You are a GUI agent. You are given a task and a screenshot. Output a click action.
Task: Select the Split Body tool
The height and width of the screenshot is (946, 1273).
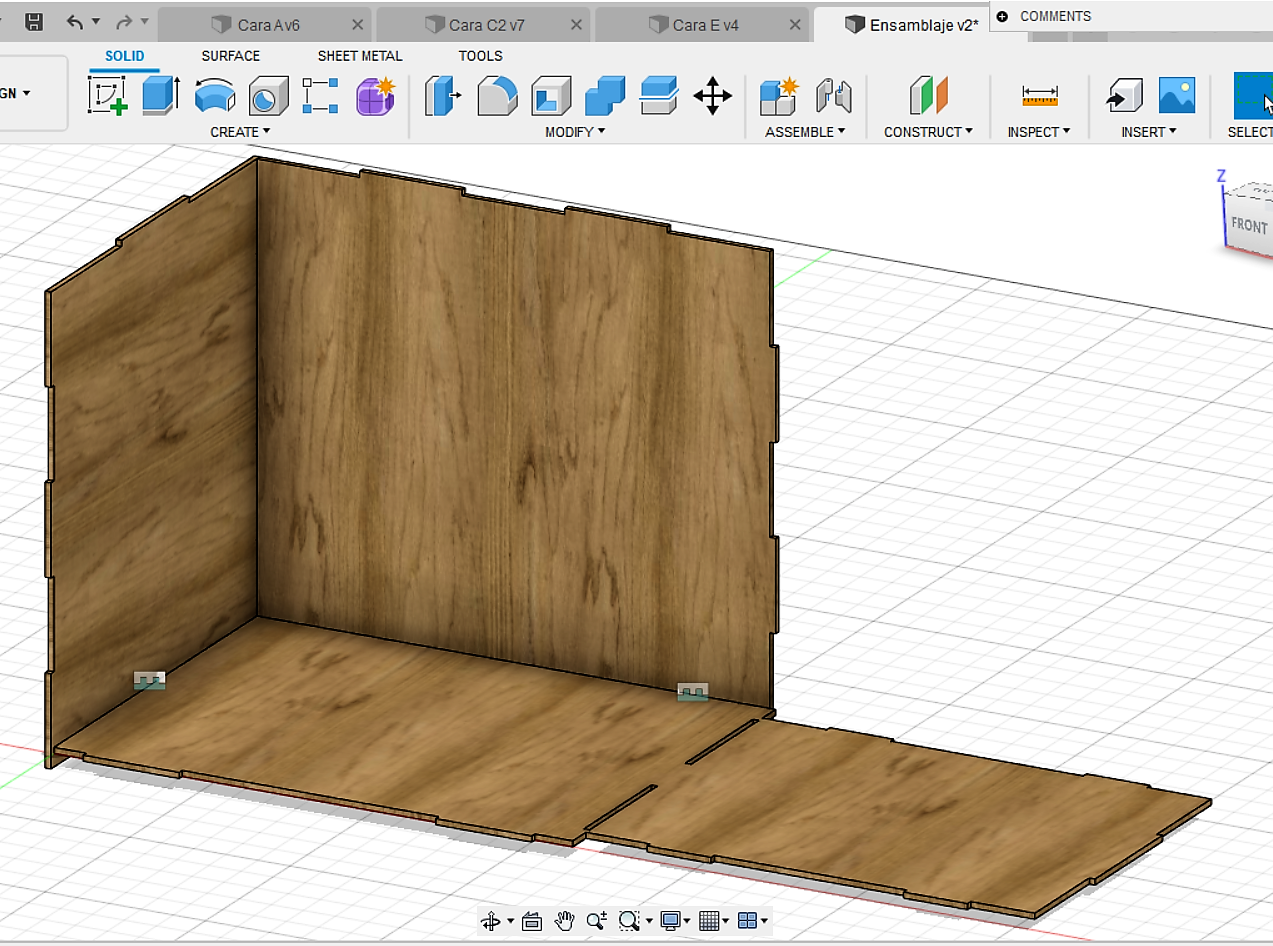point(659,97)
